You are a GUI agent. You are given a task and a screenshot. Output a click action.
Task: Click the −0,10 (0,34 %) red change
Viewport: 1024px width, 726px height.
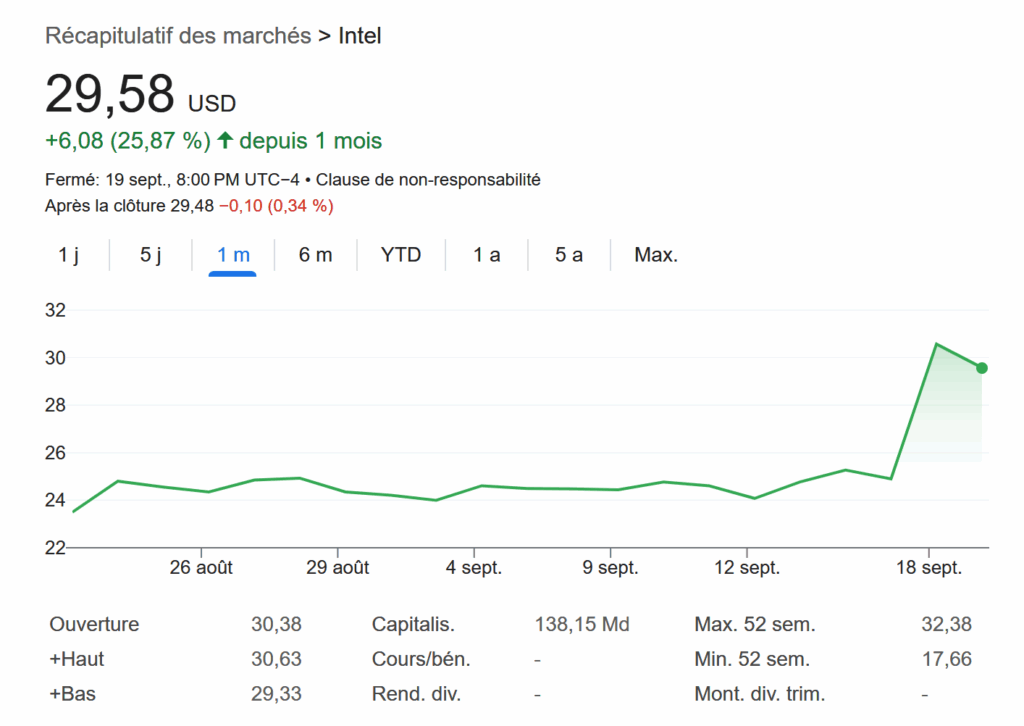tap(276, 206)
